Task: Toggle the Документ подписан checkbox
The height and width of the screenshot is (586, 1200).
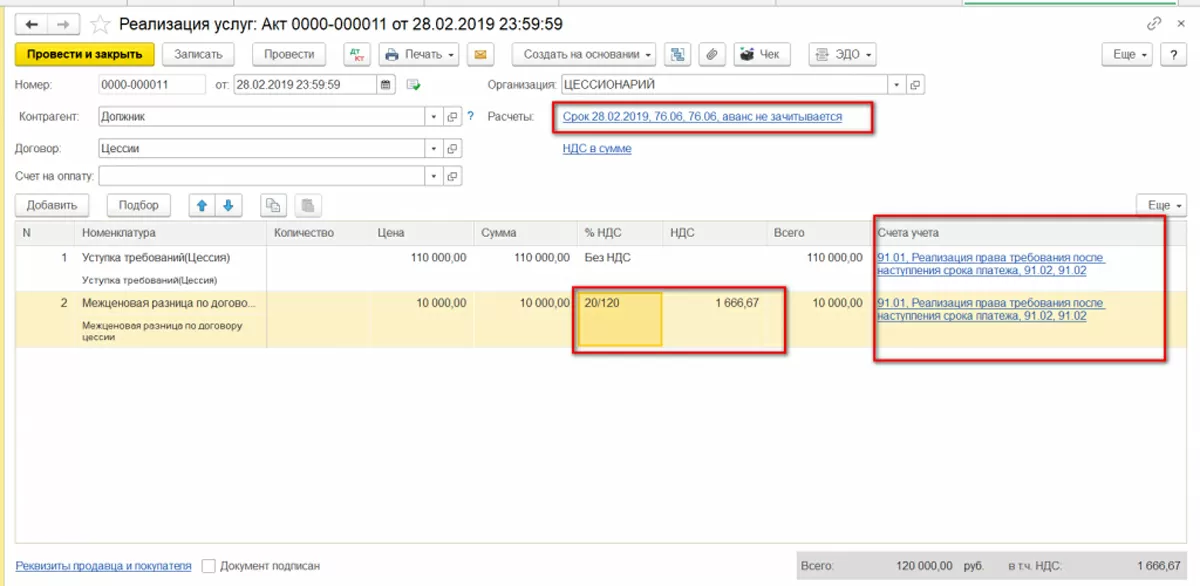Action: pos(208,566)
